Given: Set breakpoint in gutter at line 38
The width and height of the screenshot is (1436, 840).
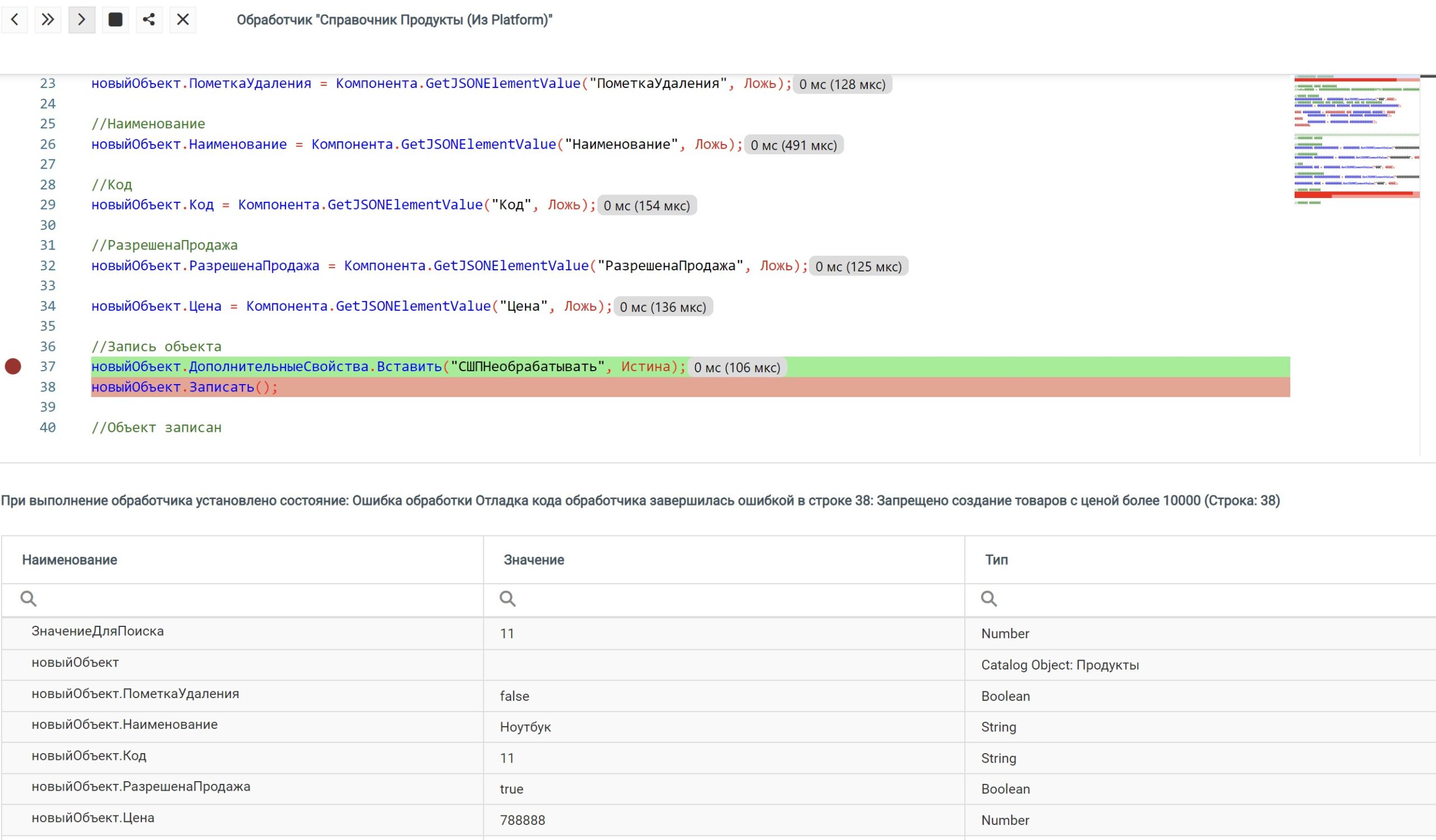Looking at the screenshot, I should pos(13,387).
